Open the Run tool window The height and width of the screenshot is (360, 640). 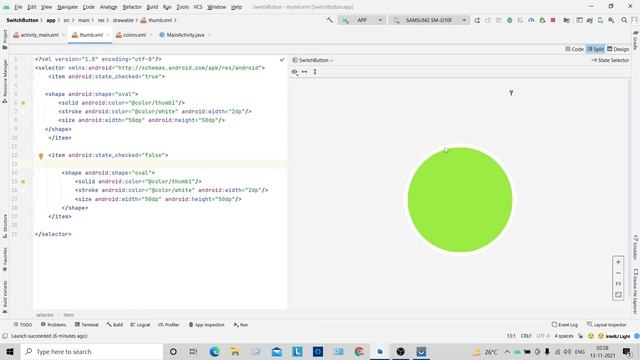(x=241, y=324)
